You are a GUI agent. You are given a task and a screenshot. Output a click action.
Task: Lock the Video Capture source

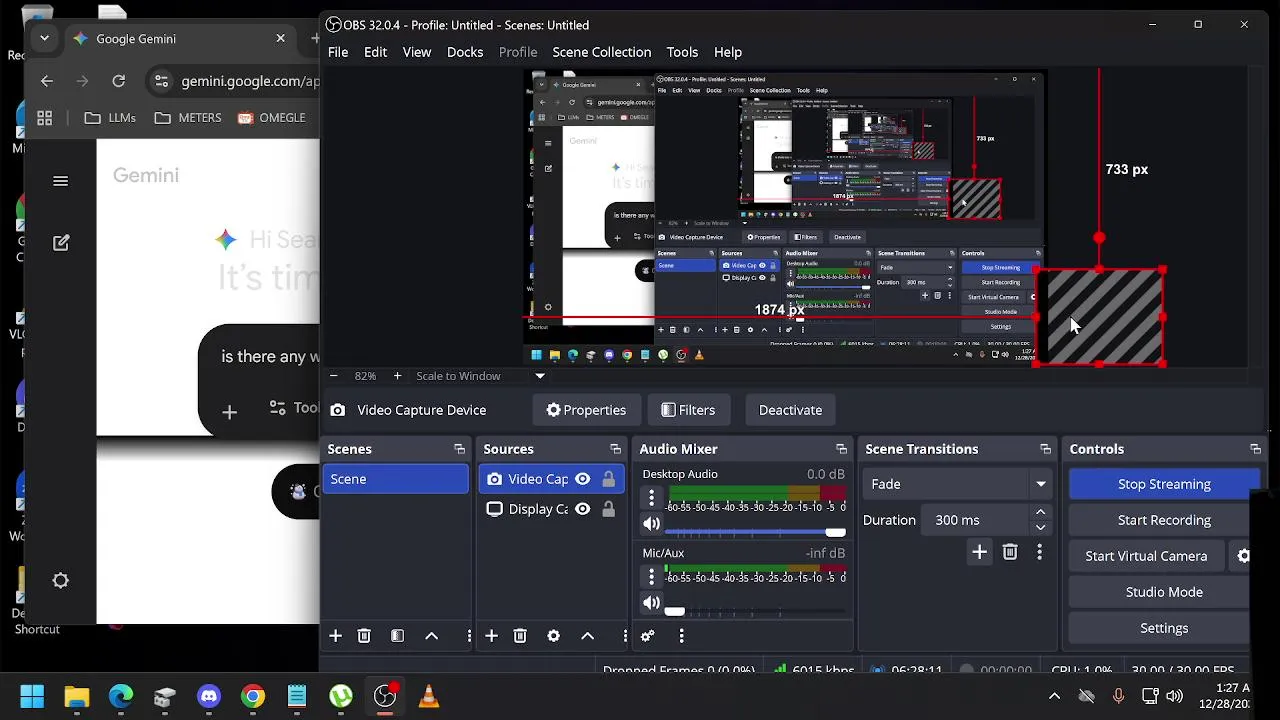(608, 479)
